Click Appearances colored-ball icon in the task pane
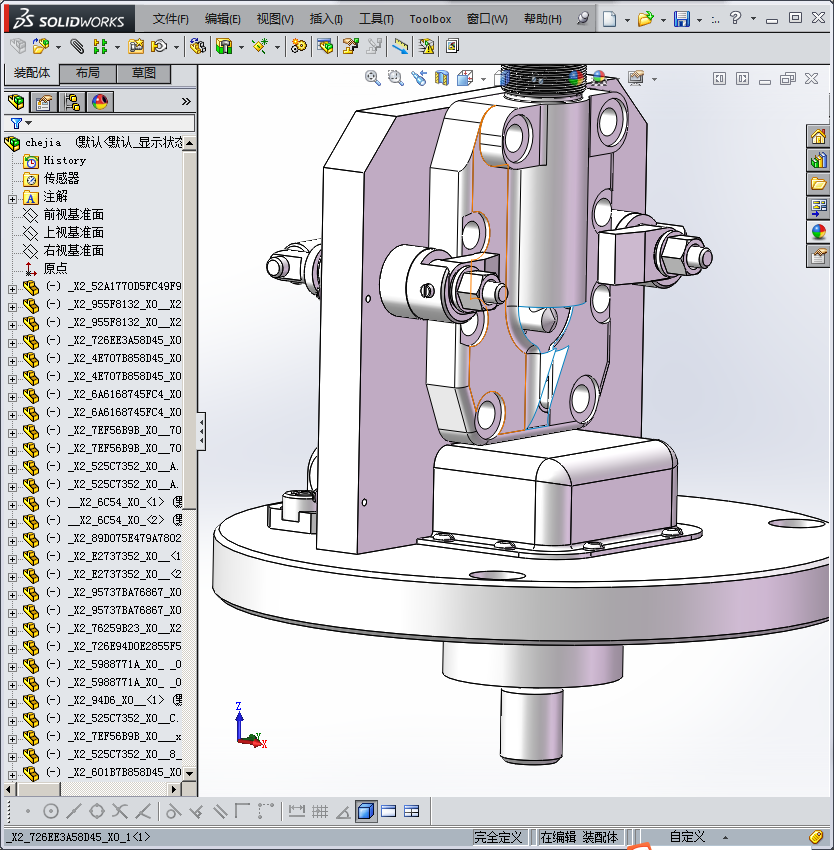Image resolution: width=834 pixels, height=850 pixels. [x=818, y=232]
